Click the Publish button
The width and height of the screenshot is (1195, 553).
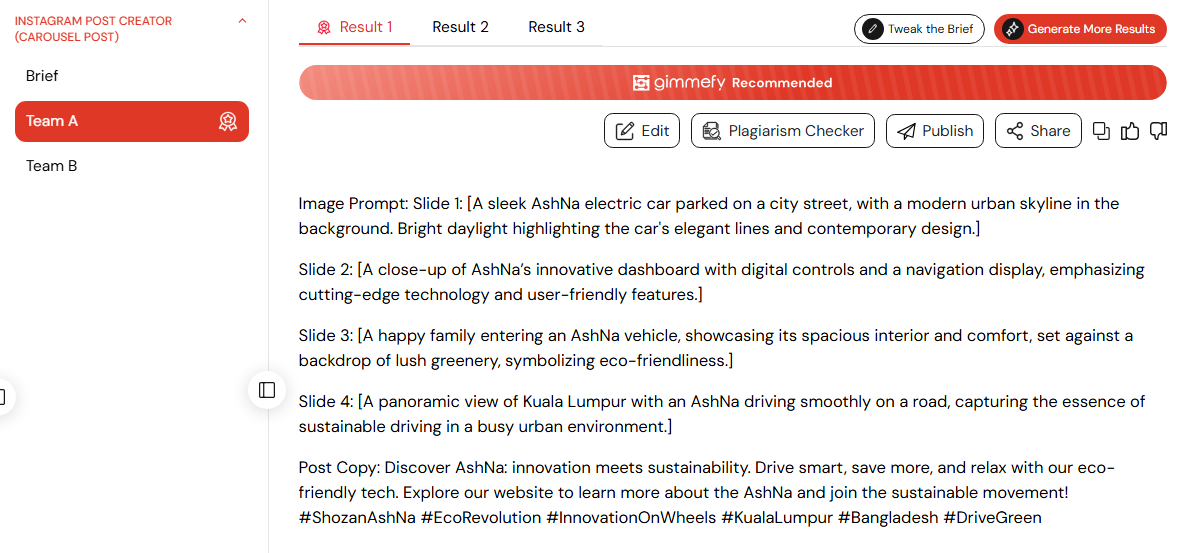coord(935,131)
